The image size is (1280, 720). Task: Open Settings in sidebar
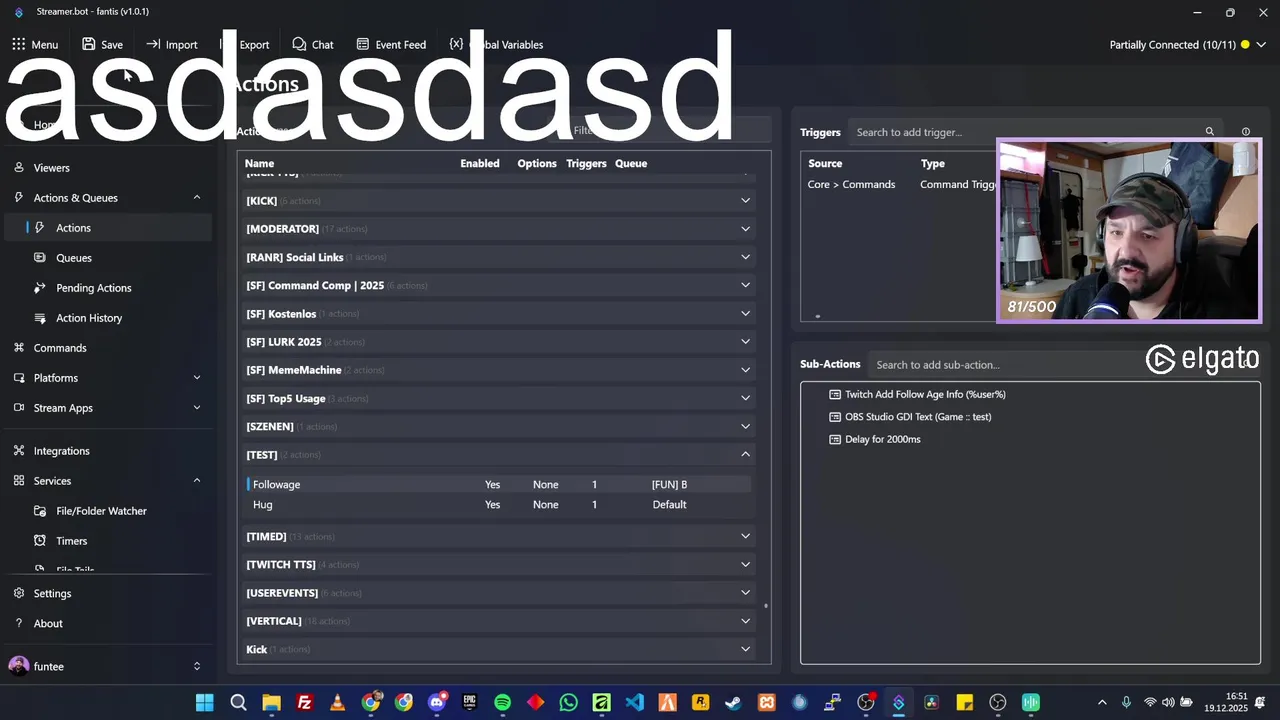click(52, 593)
